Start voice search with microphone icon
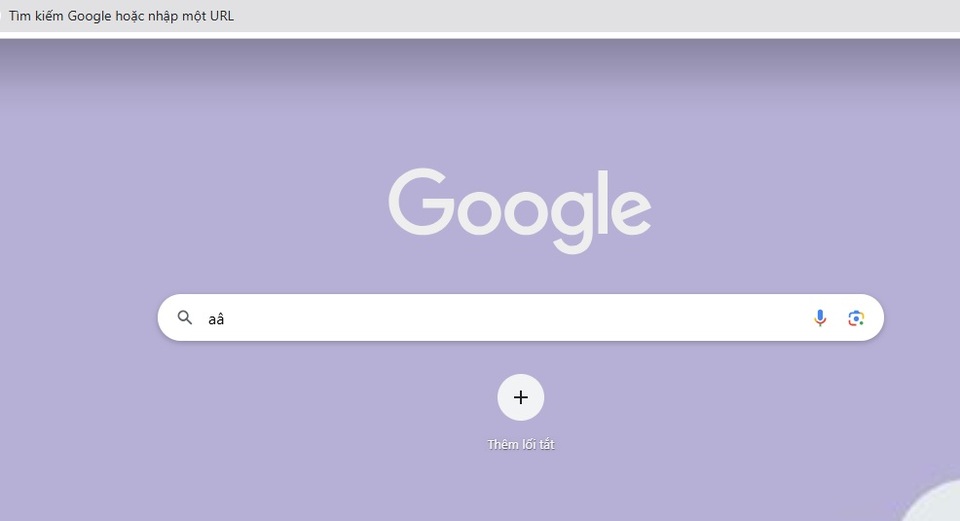Viewport: 960px width, 521px height. (x=820, y=318)
